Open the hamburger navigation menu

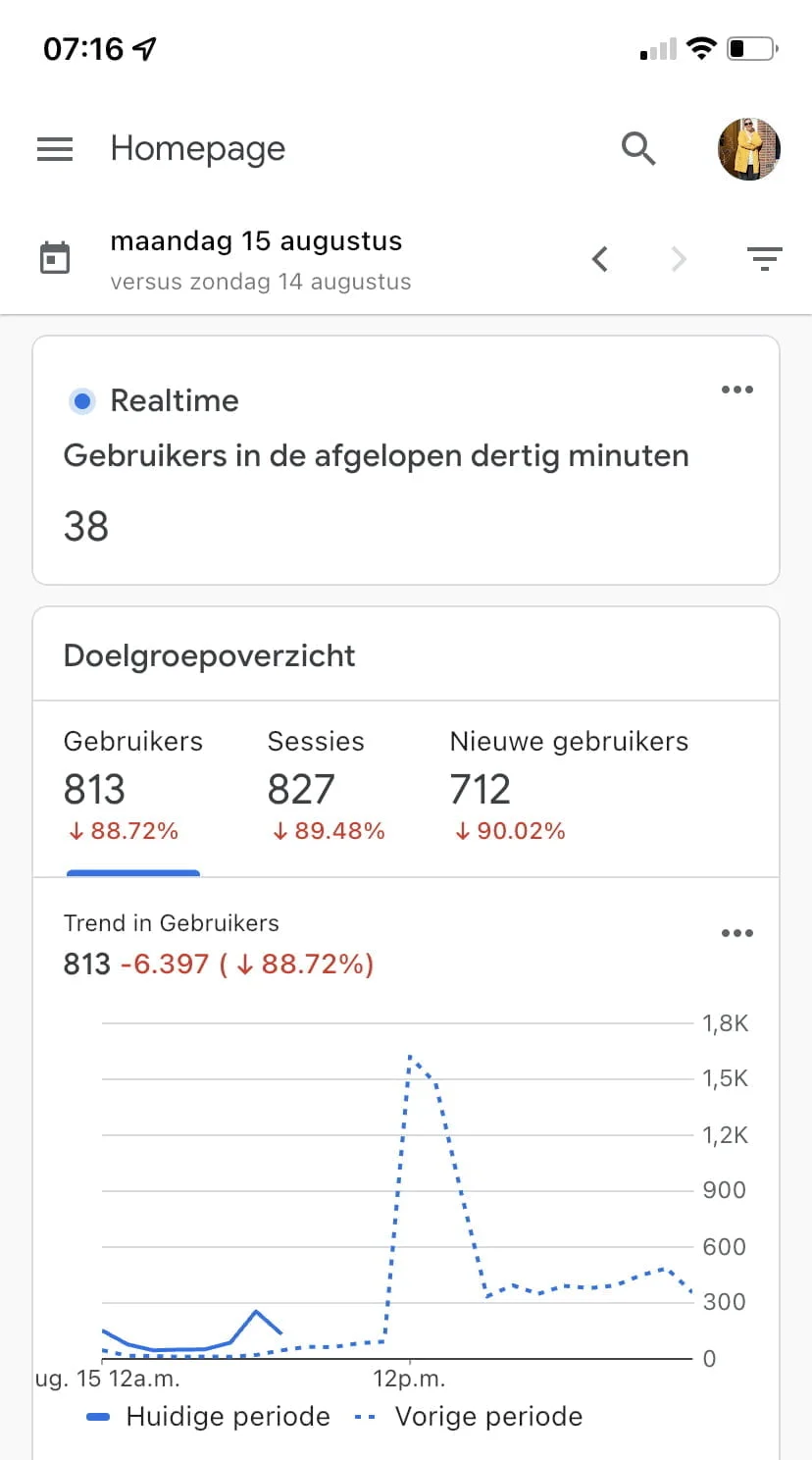pyautogui.click(x=55, y=149)
